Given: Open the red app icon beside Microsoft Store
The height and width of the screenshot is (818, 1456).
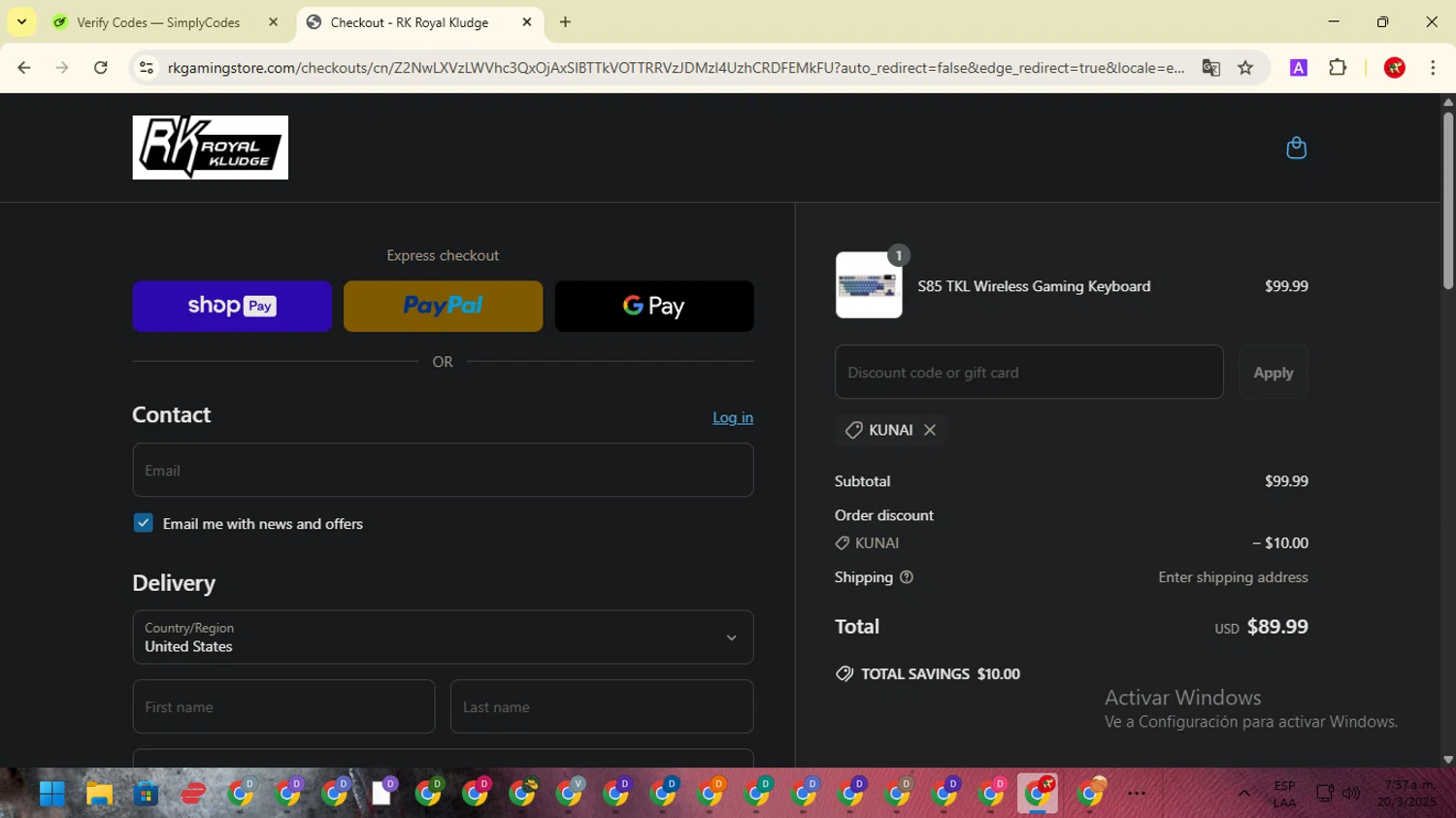Looking at the screenshot, I should [x=193, y=794].
